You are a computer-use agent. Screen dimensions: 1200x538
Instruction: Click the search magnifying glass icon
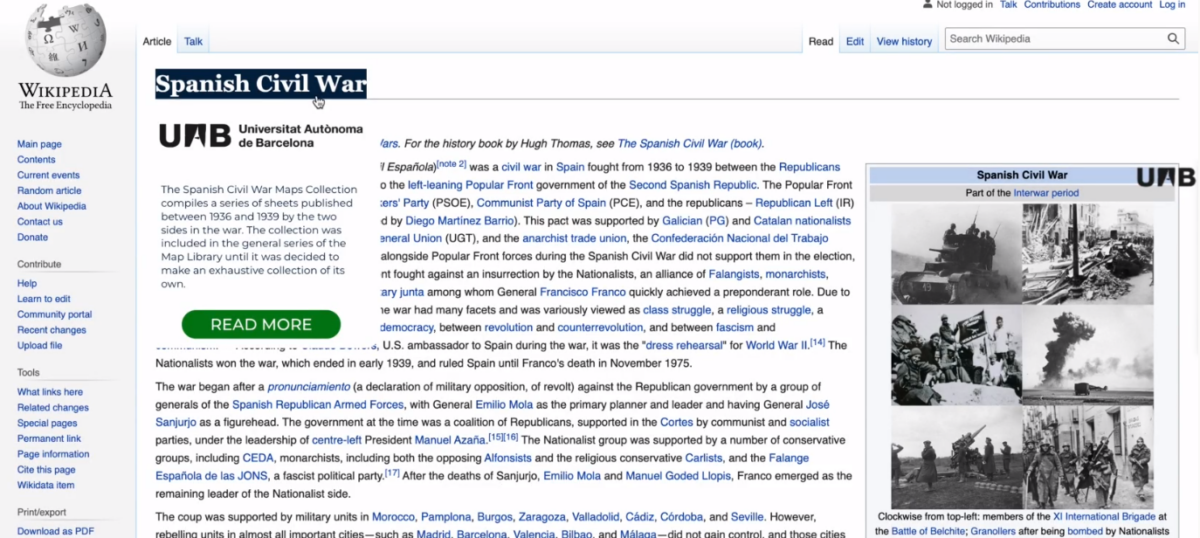tap(1174, 39)
